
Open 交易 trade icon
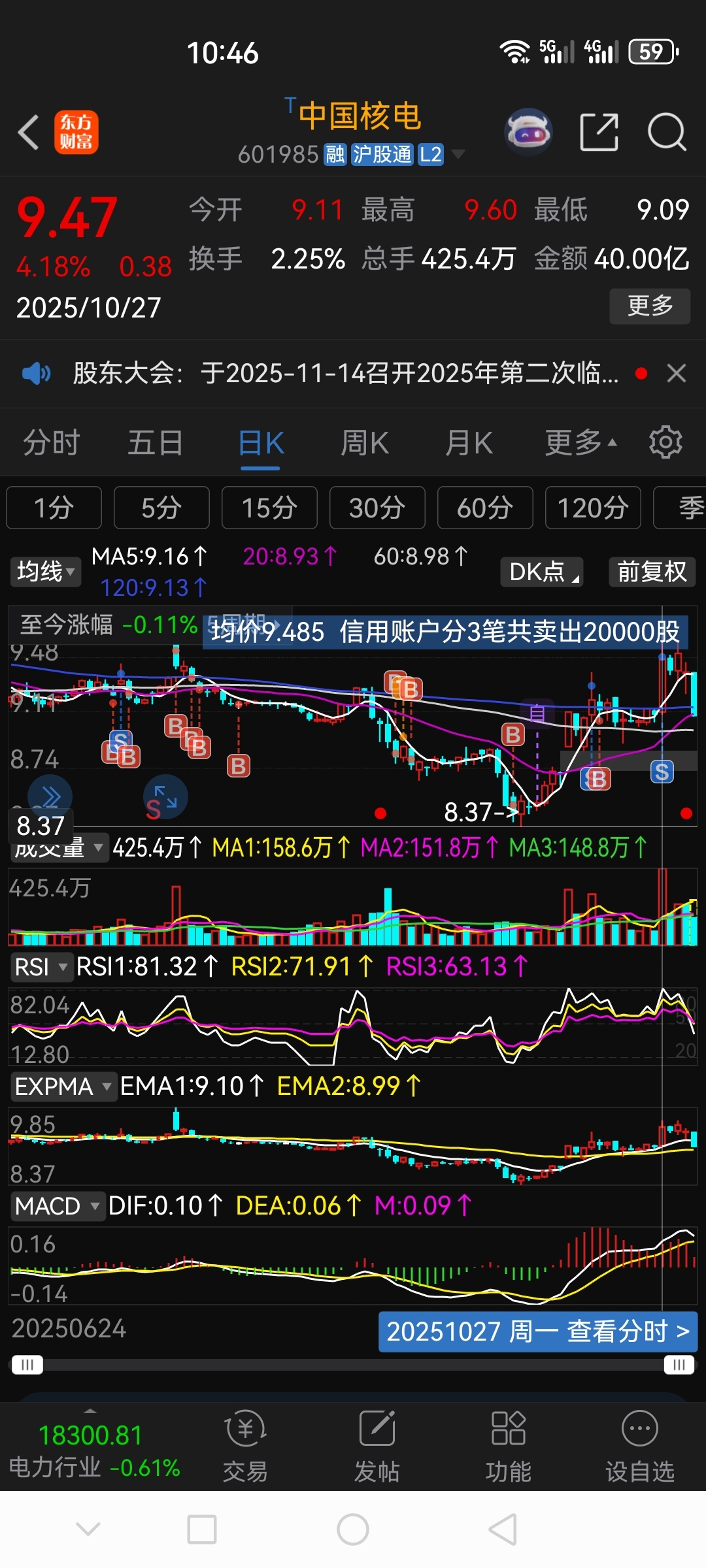(x=245, y=1445)
